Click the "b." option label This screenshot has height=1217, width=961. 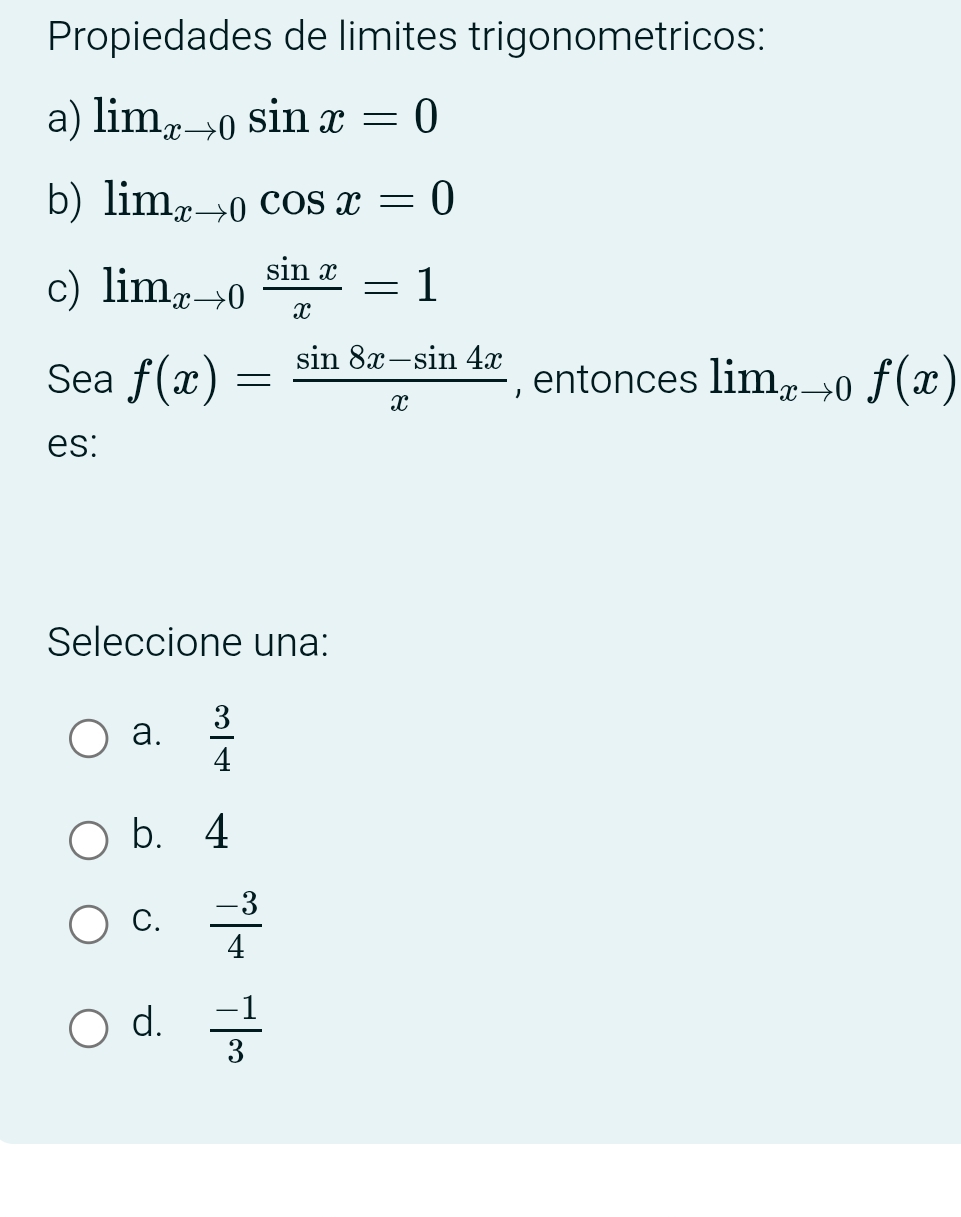coord(146,835)
